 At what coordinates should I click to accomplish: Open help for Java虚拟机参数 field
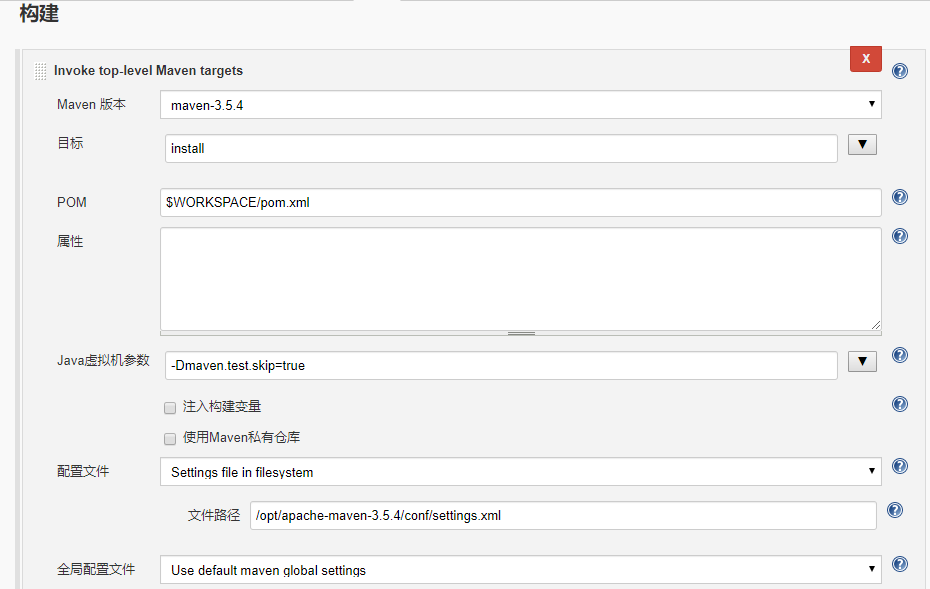[x=900, y=355]
